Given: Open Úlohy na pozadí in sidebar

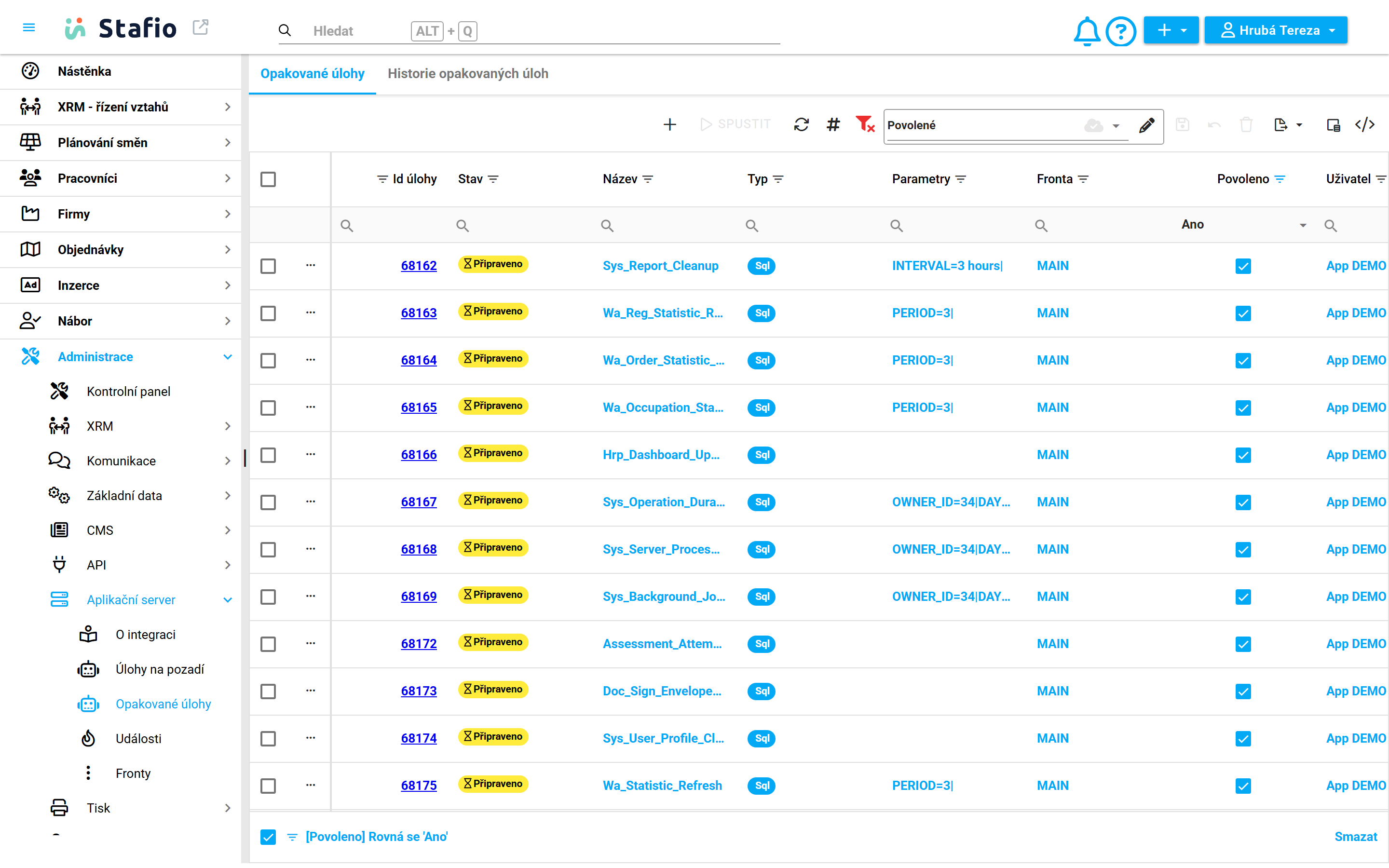Looking at the screenshot, I should (x=160, y=669).
